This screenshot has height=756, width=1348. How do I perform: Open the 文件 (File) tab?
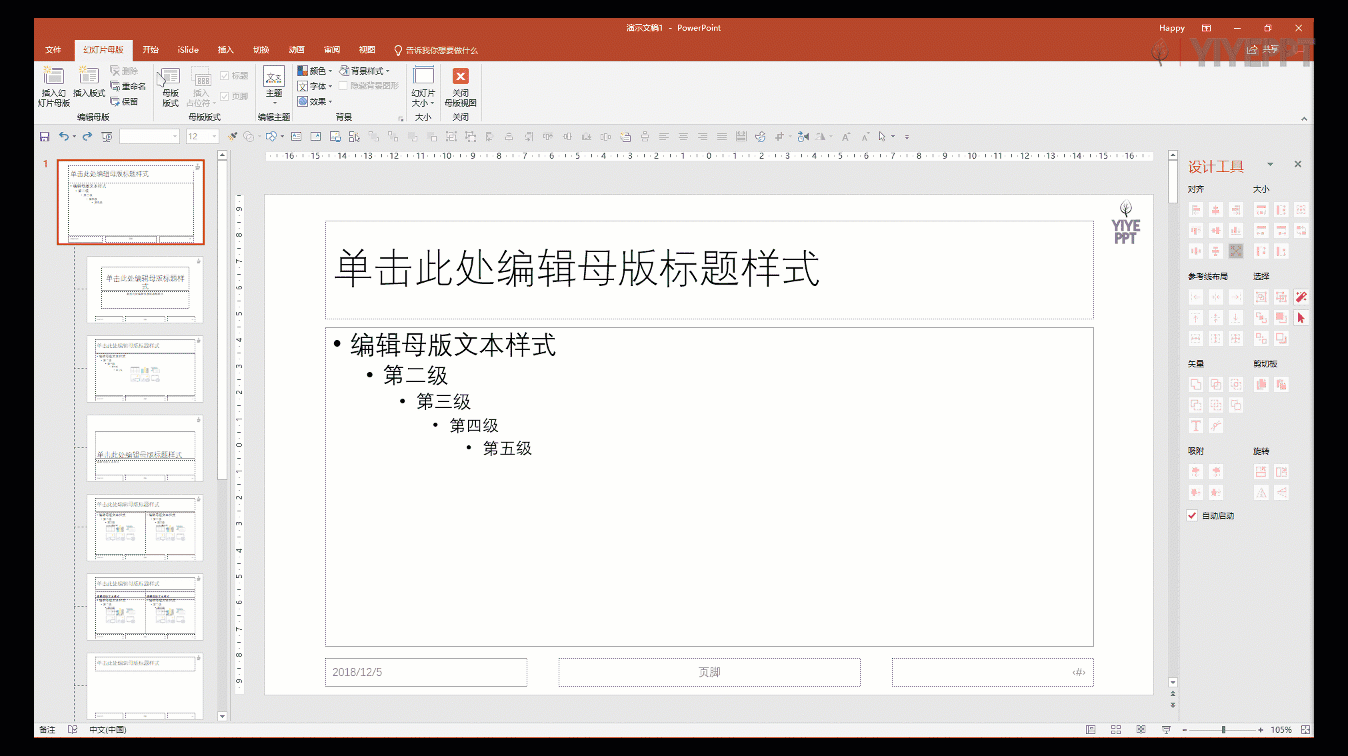click(x=53, y=50)
